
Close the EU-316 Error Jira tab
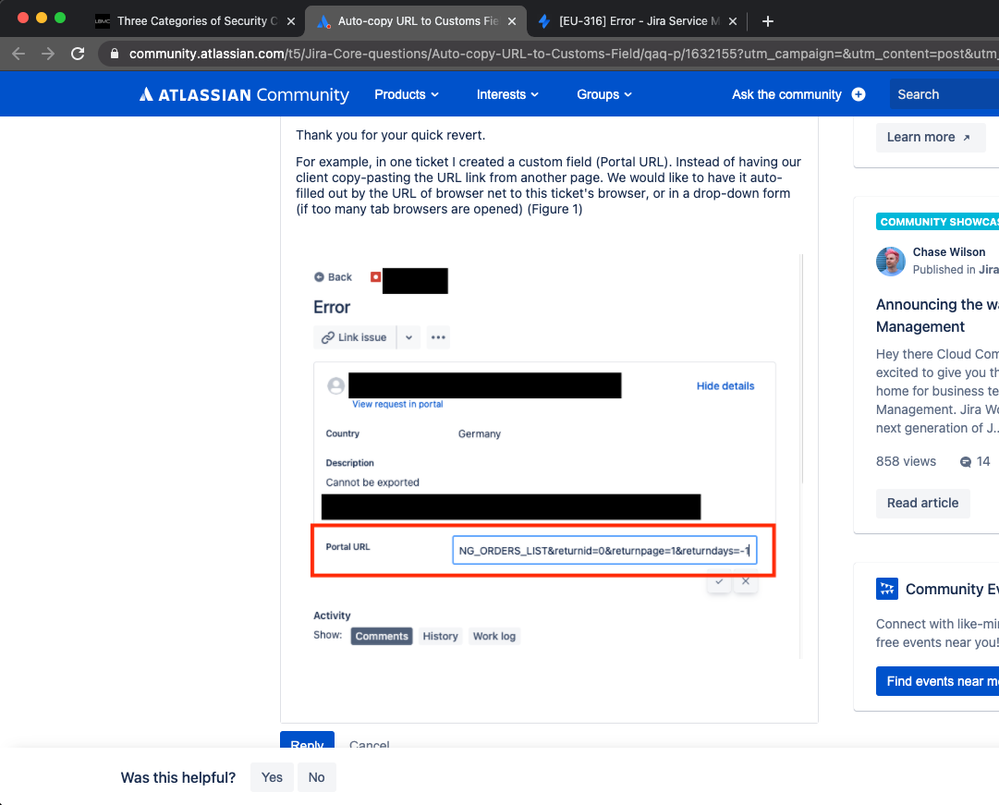[x=733, y=21]
